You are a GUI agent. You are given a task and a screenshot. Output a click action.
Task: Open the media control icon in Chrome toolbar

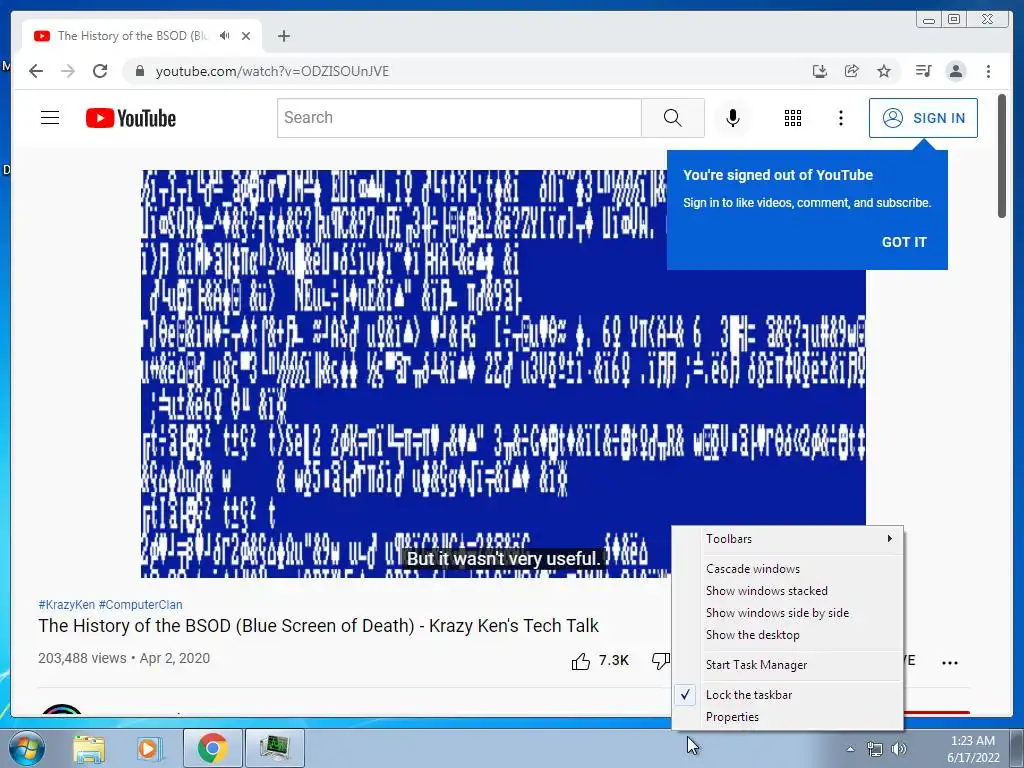point(923,71)
